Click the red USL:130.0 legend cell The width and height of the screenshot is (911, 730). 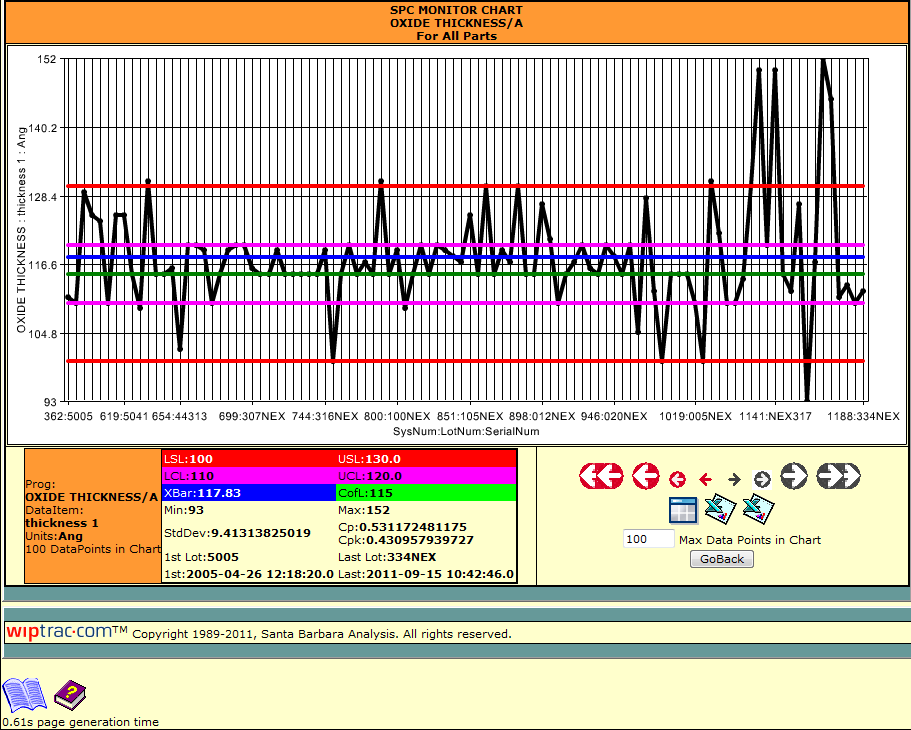[x=425, y=458]
